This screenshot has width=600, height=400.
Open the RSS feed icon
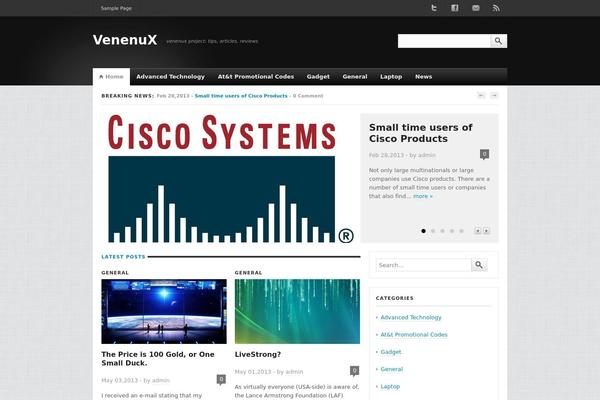tap(496, 8)
